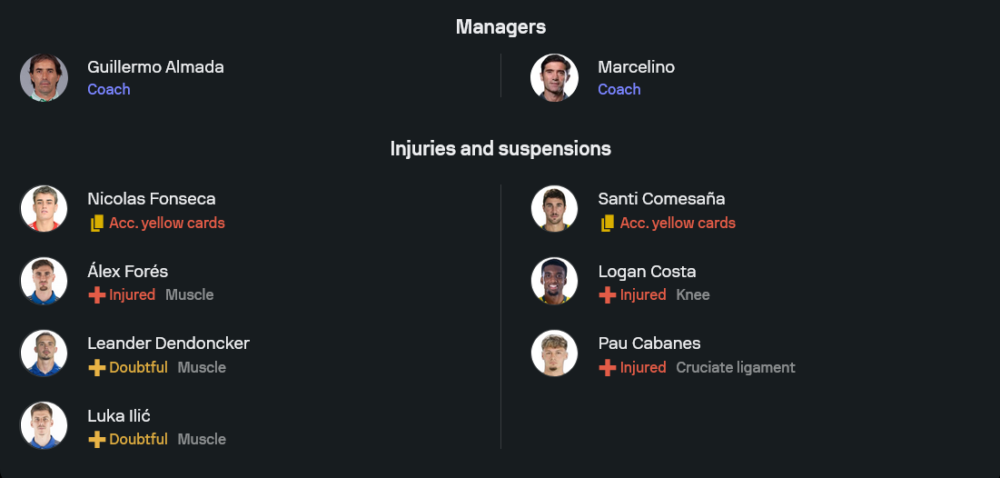Click the yellow cards icon under Nicolas Fonseca
Viewport: 1000px width, 478px height.
(96, 223)
